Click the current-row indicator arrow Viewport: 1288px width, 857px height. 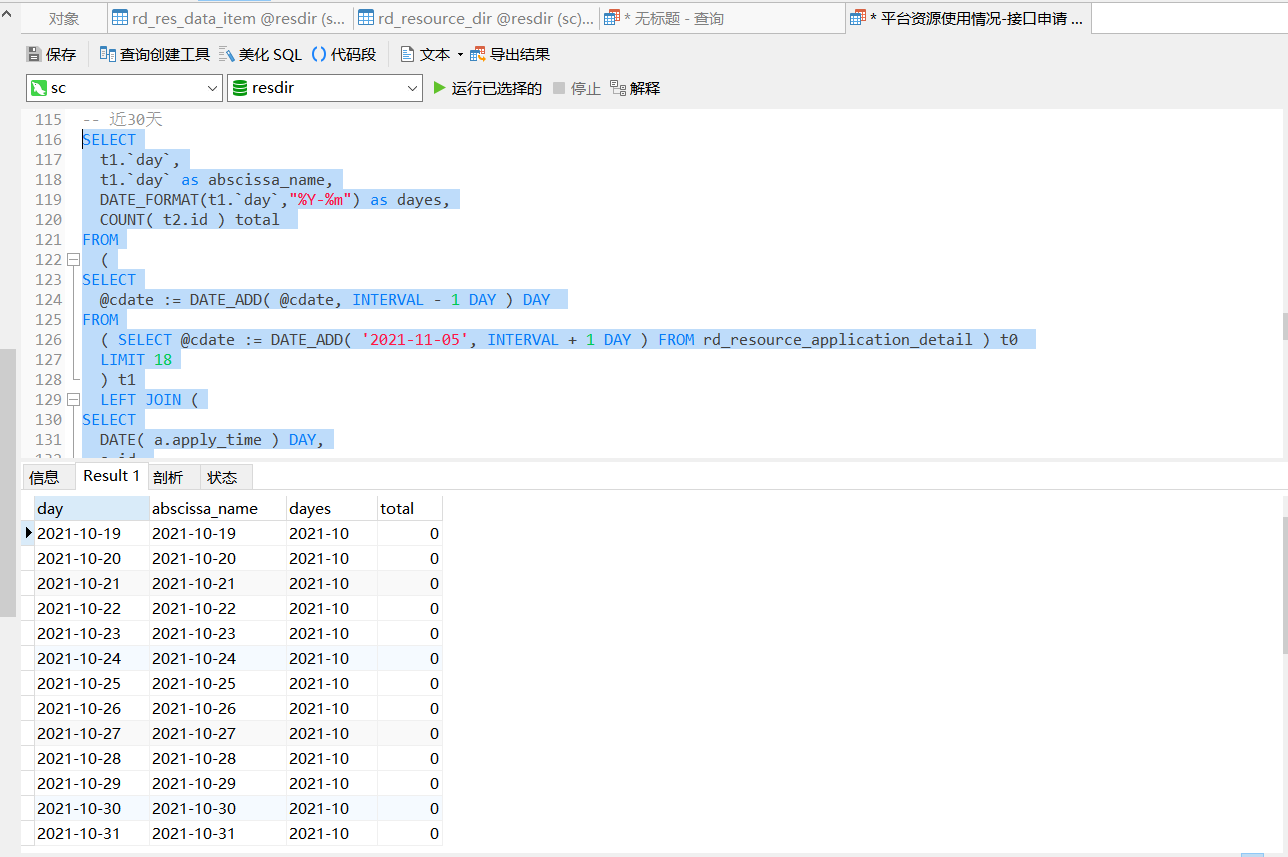[x=28, y=533]
